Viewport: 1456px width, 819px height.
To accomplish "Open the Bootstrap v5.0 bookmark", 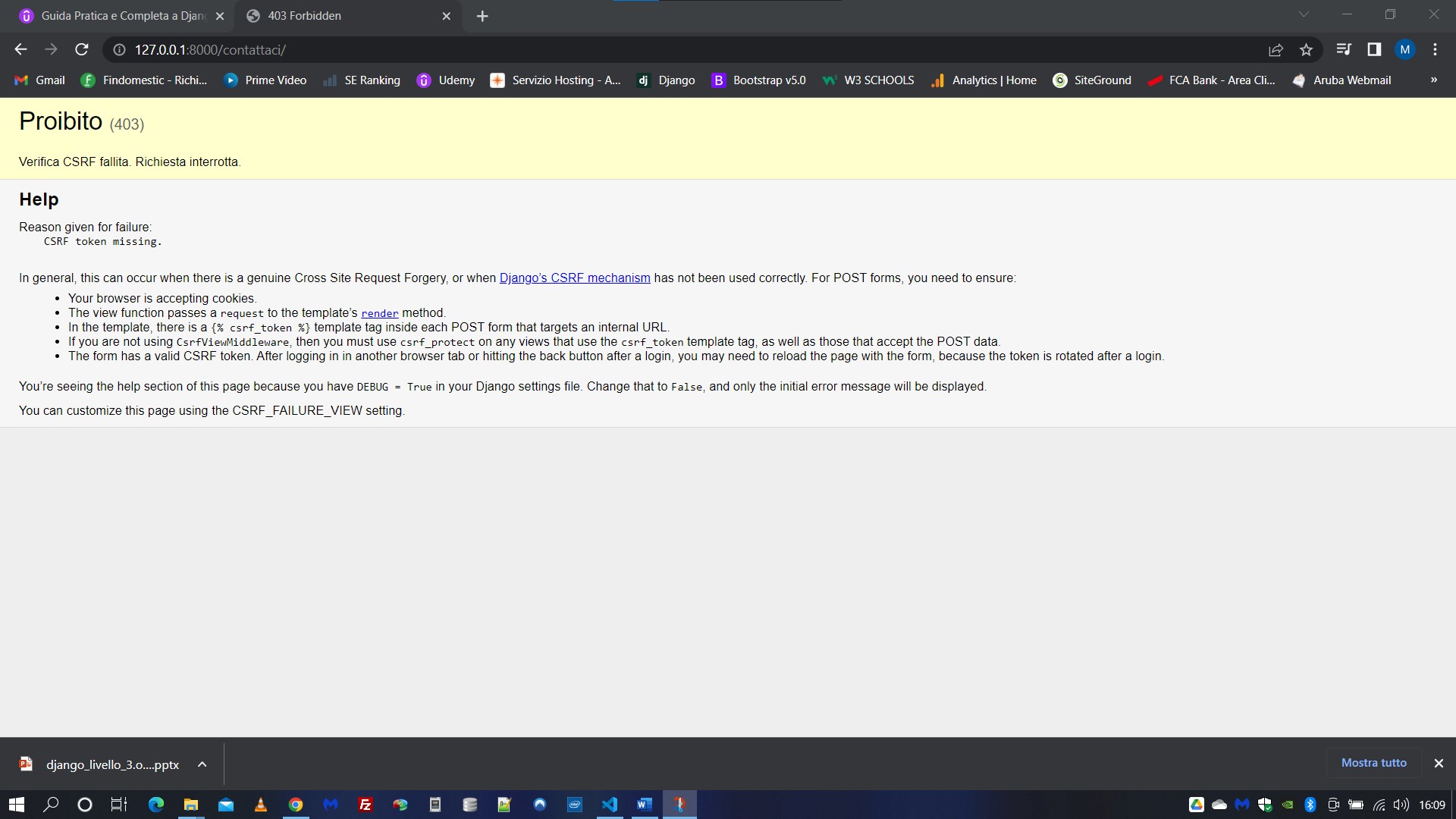I will (758, 80).
